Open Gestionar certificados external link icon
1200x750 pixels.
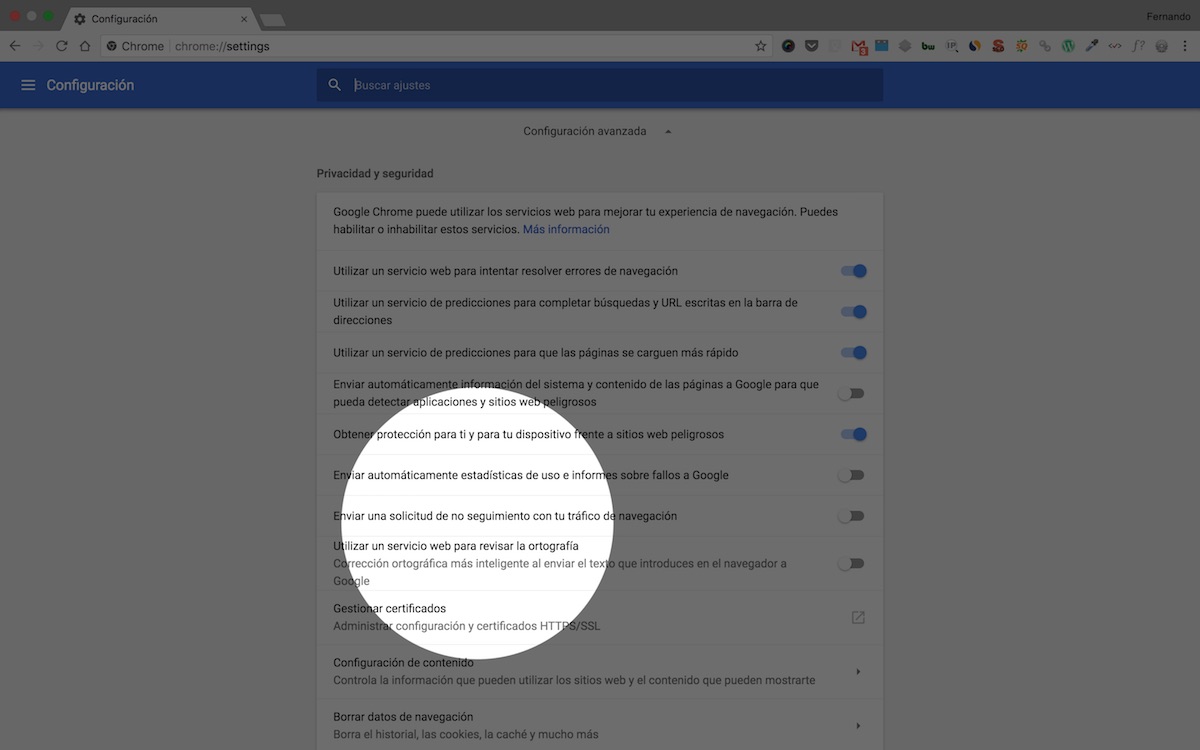coord(857,617)
